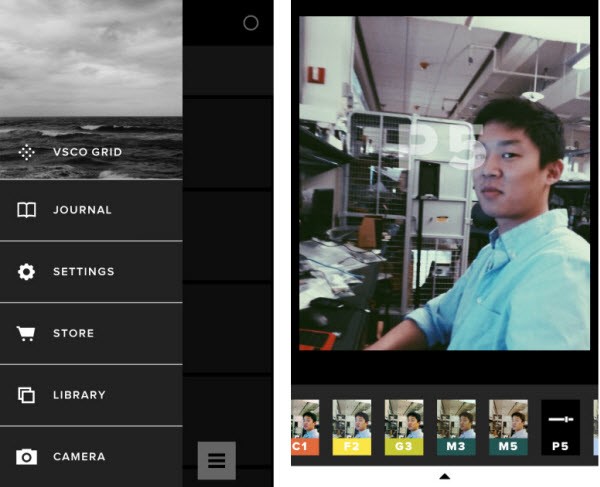Click the Camera icon in the sidebar
This screenshot has height=487, width=600.
pos(27,457)
